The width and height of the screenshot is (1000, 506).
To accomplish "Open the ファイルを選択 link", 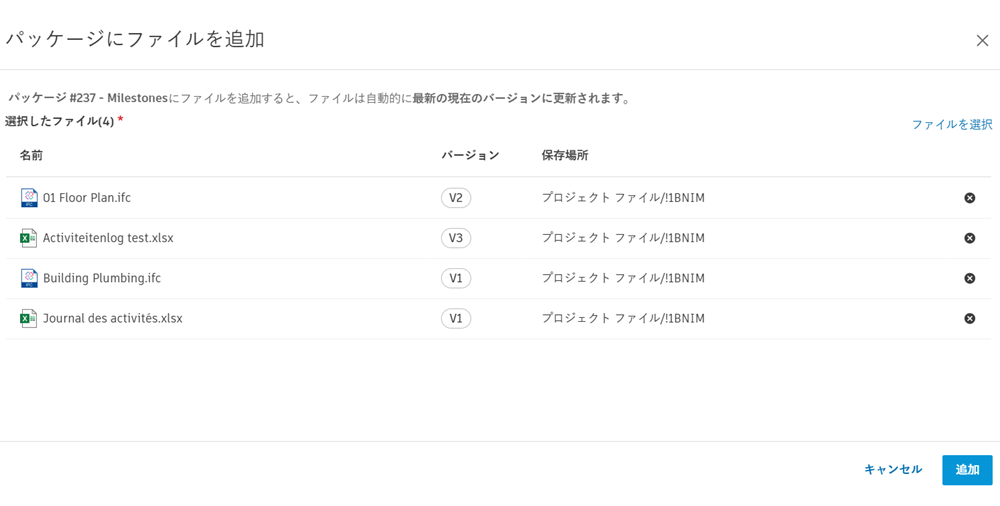I will click(951, 124).
